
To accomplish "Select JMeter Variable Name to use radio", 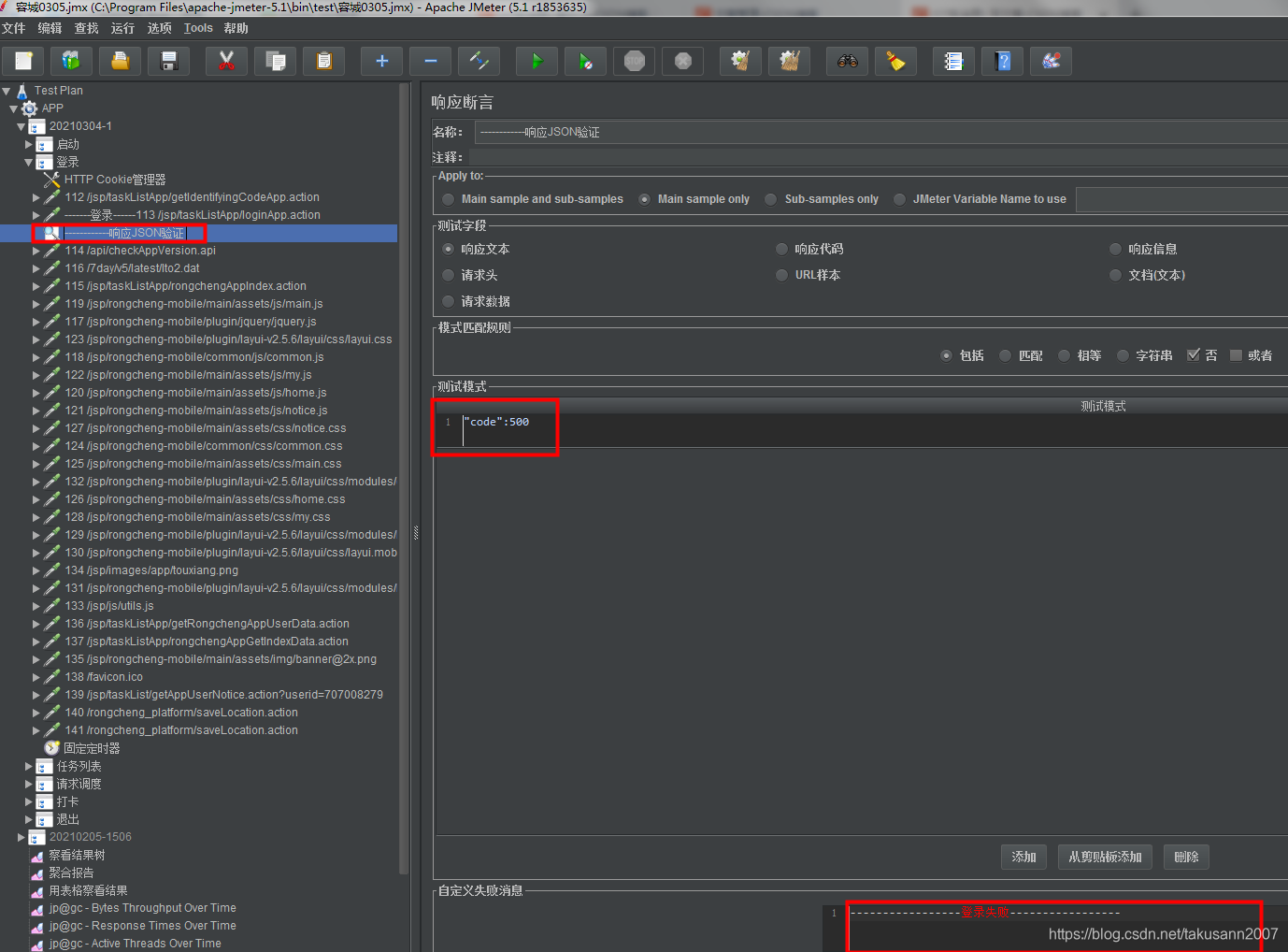I will click(980, 199).
